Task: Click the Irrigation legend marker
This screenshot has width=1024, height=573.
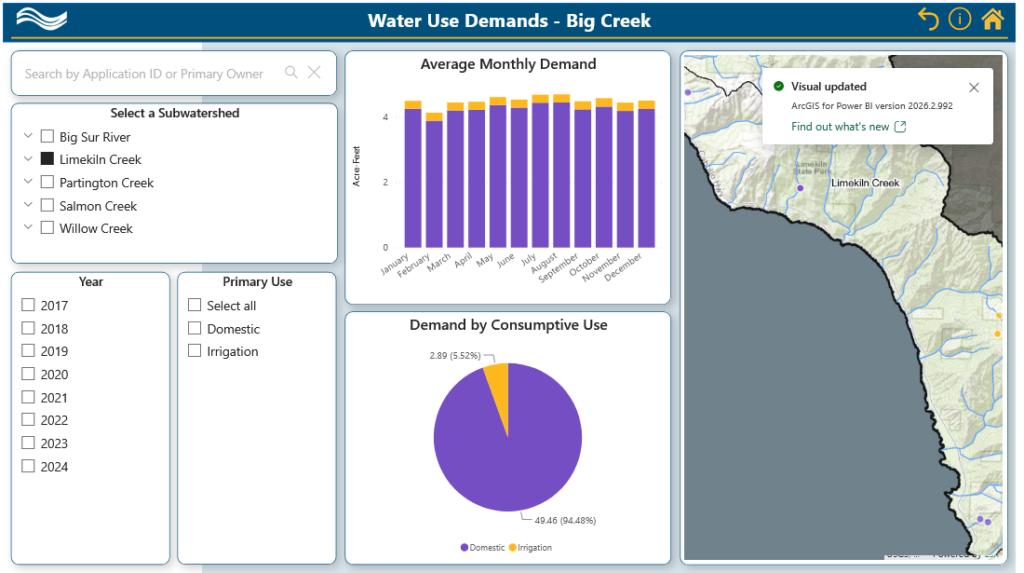Action: click(x=513, y=548)
